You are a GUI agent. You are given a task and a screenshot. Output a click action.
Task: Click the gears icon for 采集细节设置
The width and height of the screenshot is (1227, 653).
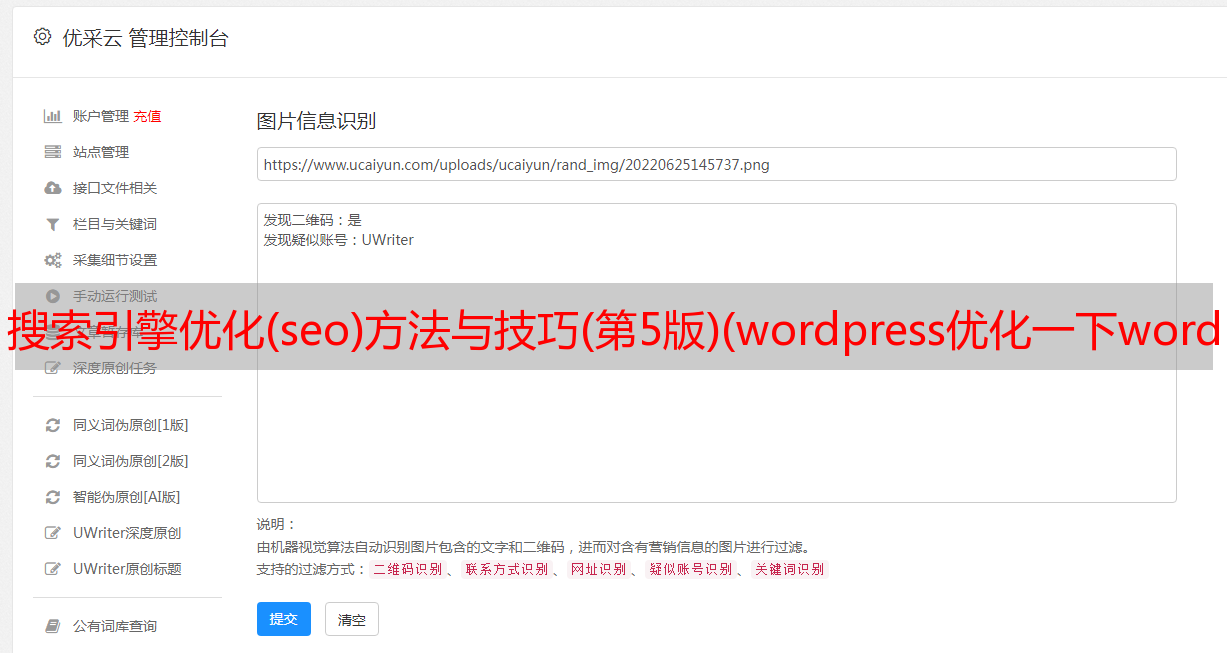click(53, 260)
